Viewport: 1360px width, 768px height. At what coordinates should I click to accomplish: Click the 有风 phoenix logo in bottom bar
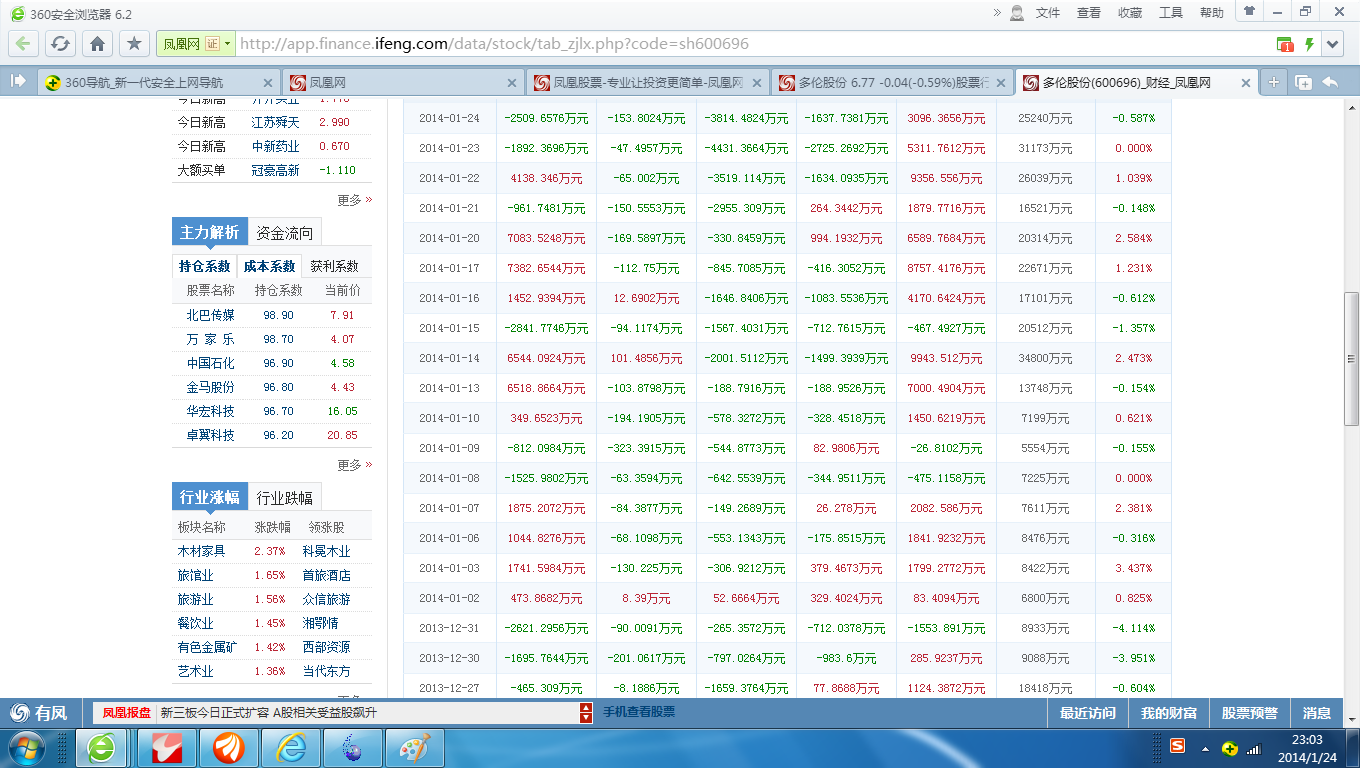pos(38,713)
